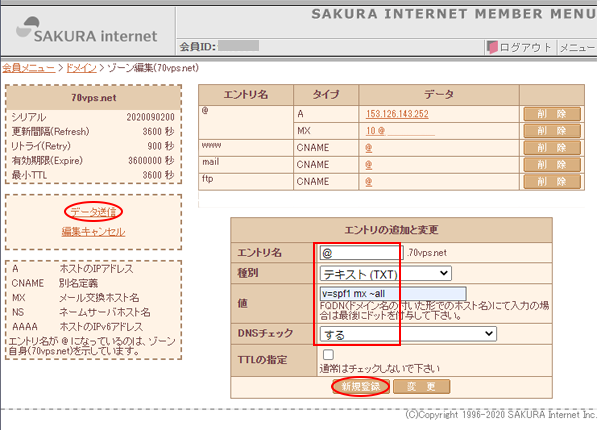Open the MX record '10 @' link

(x=375, y=131)
